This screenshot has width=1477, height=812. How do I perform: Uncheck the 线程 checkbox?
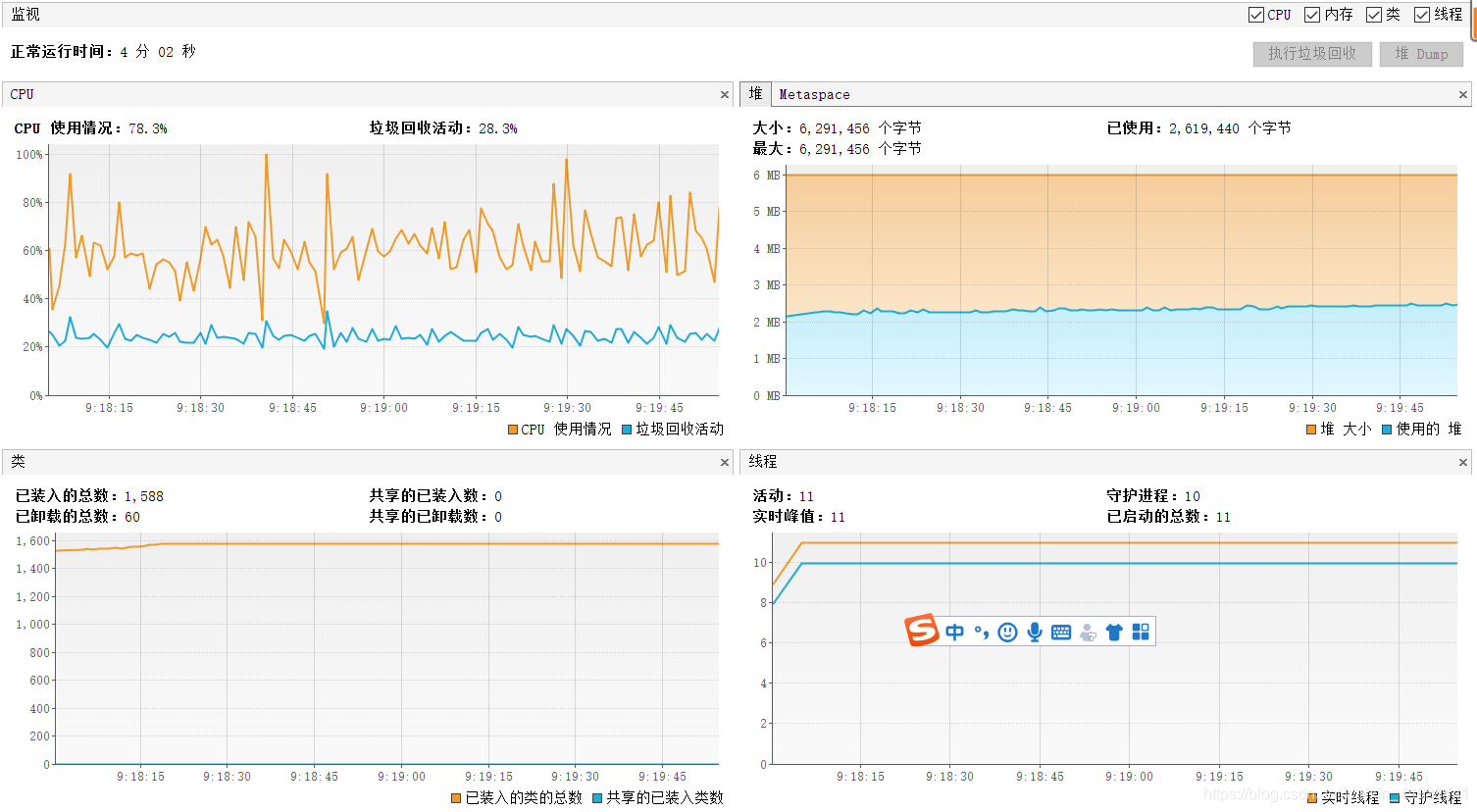pyautogui.click(x=1421, y=15)
